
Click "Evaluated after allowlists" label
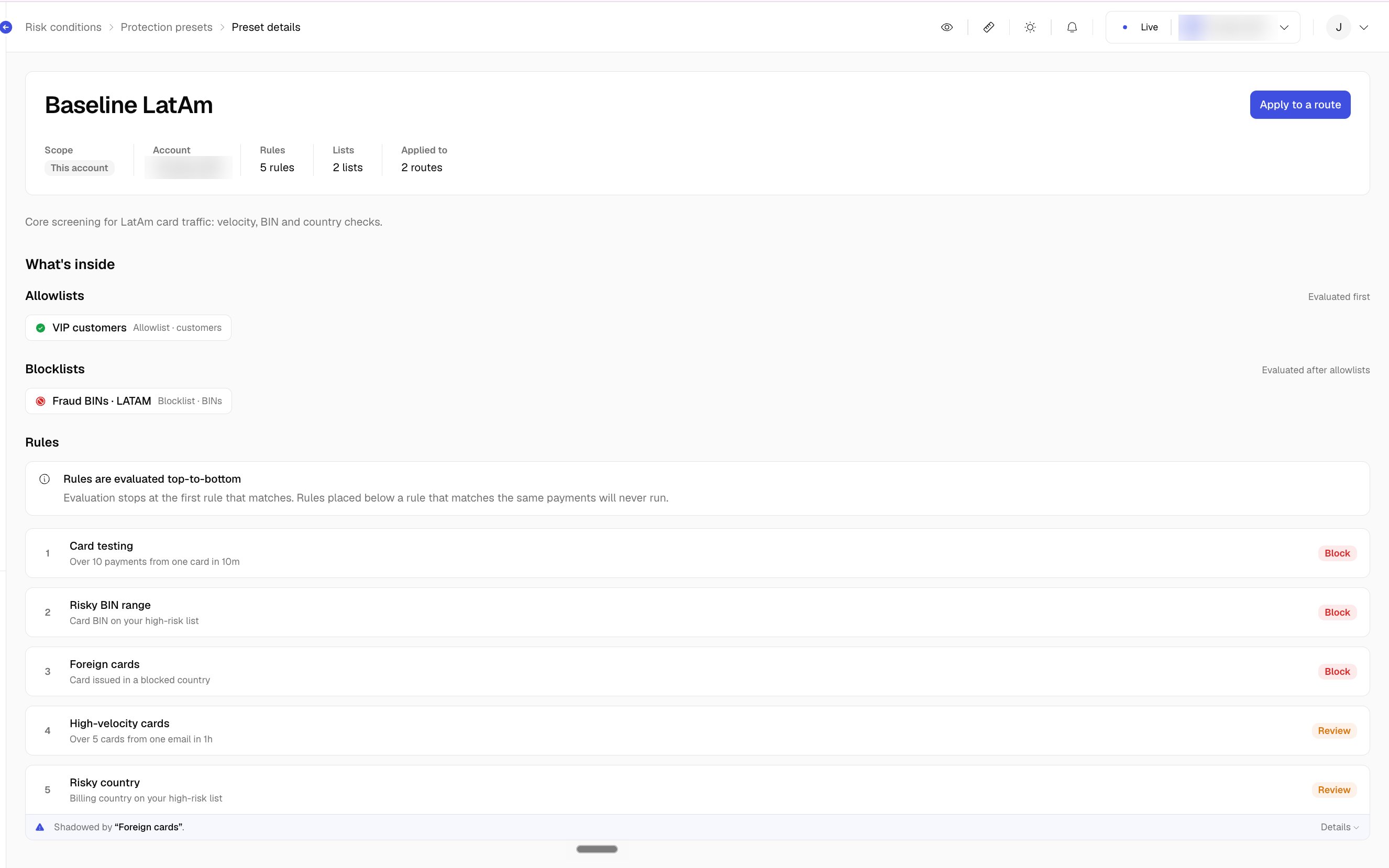[1316, 370]
